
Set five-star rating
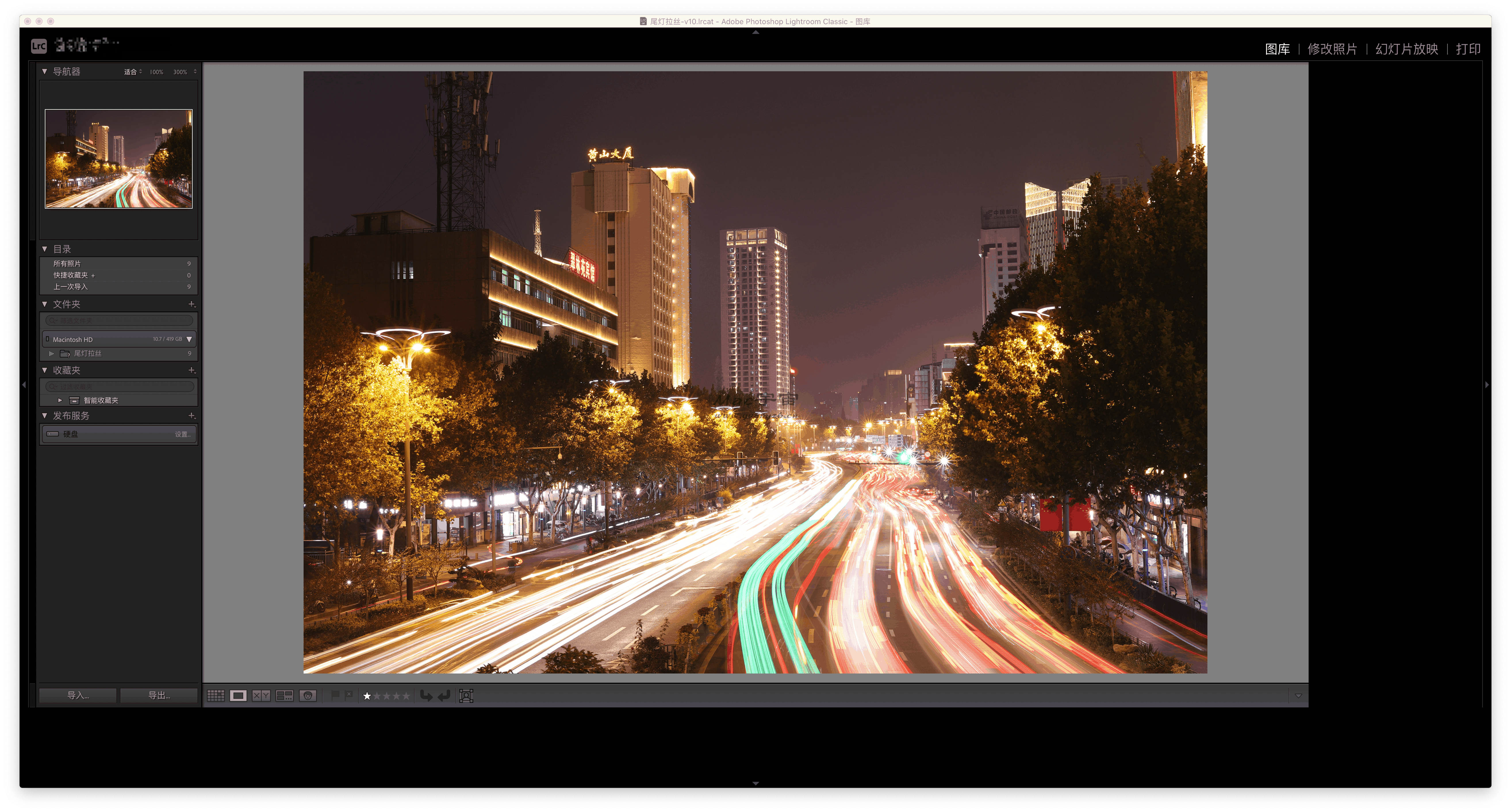tap(406, 696)
